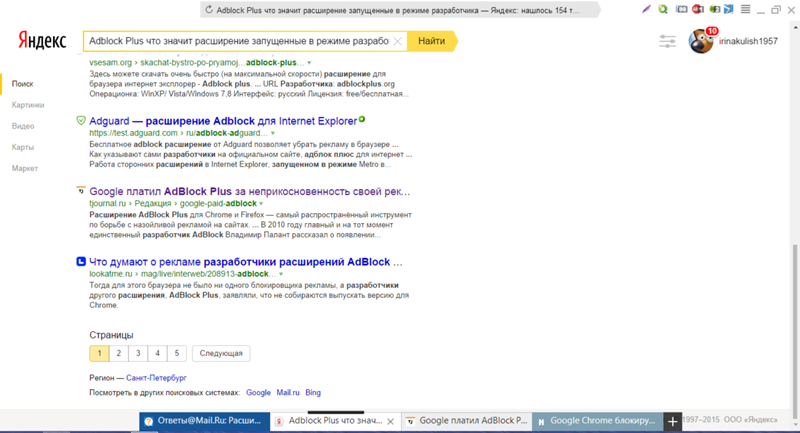Viewport: 800px width, 433px height.
Task: Change region via Санкт-Петербург link
Action: coord(156,378)
